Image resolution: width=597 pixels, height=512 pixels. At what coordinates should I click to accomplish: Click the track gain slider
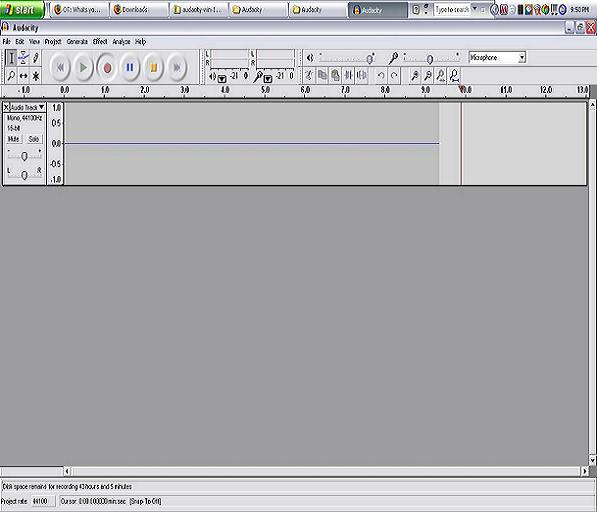coord(24,156)
